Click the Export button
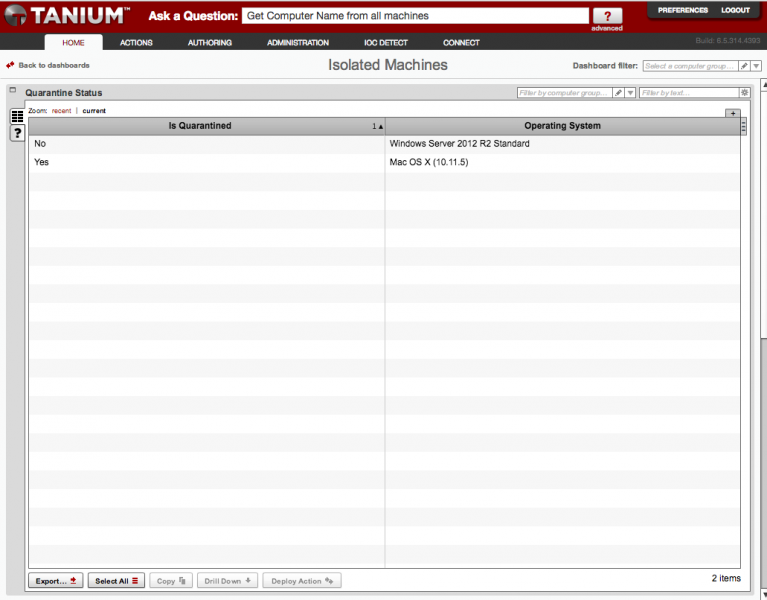Screen dimensions: 767x600 click(56, 581)
